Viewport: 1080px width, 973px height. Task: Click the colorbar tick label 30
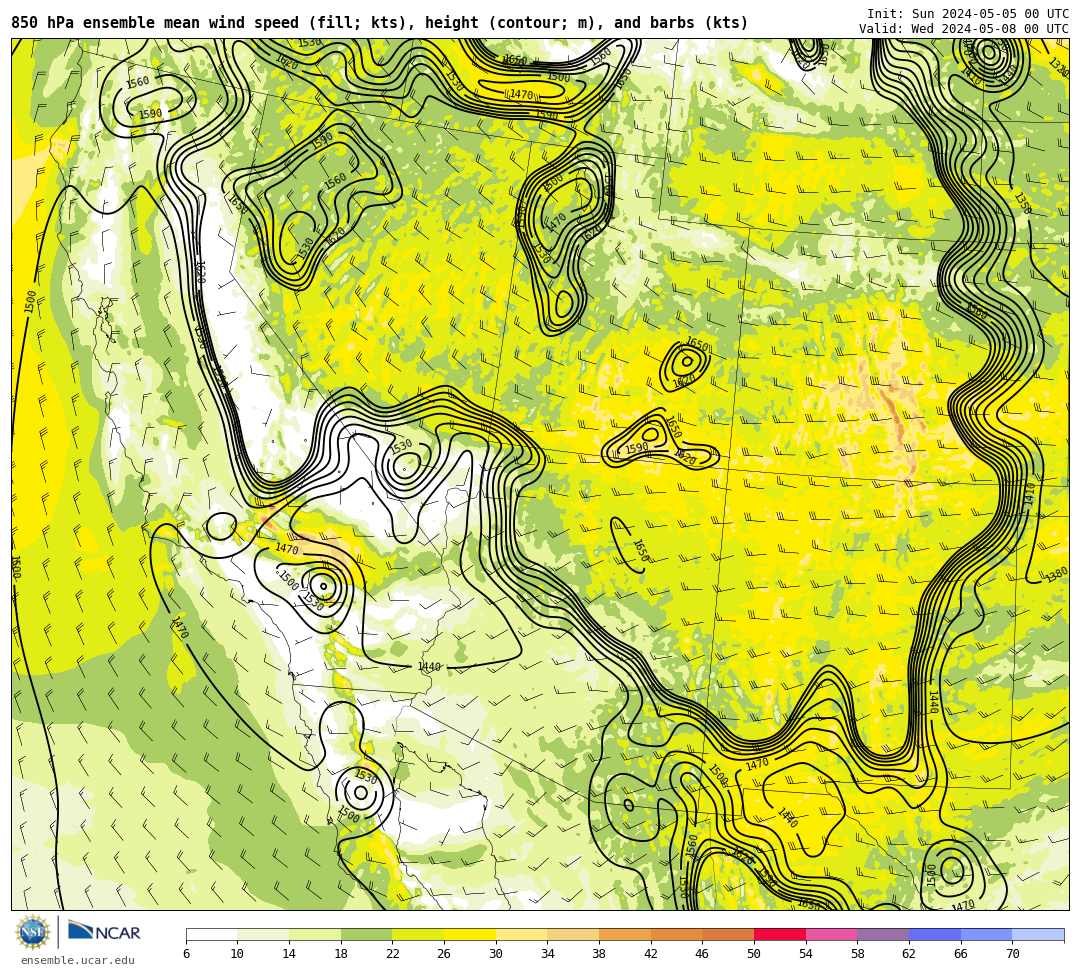pyautogui.click(x=496, y=954)
